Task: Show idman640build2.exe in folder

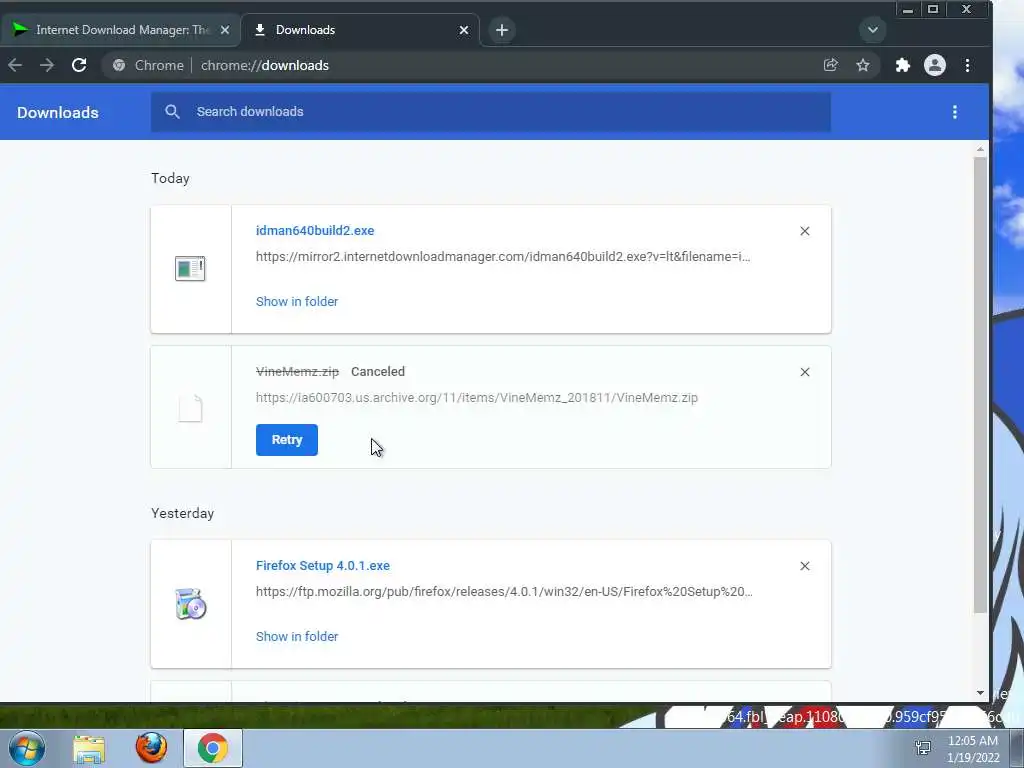Action: click(x=296, y=302)
